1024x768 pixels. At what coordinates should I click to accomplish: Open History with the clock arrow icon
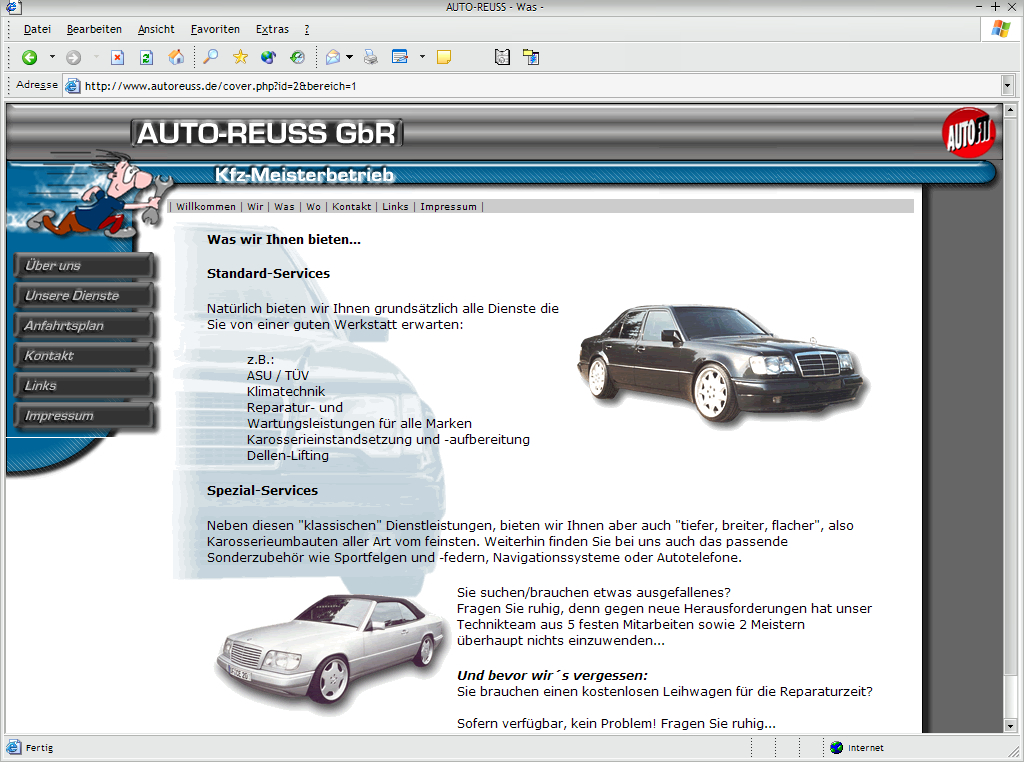click(x=297, y=57)
